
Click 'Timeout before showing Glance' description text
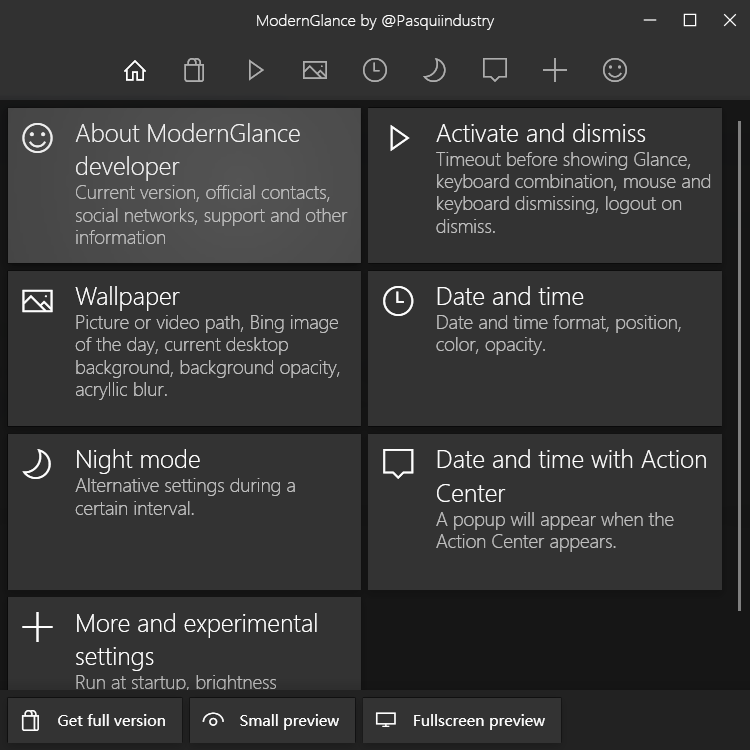pyautogui.click(x=573, y=193)
